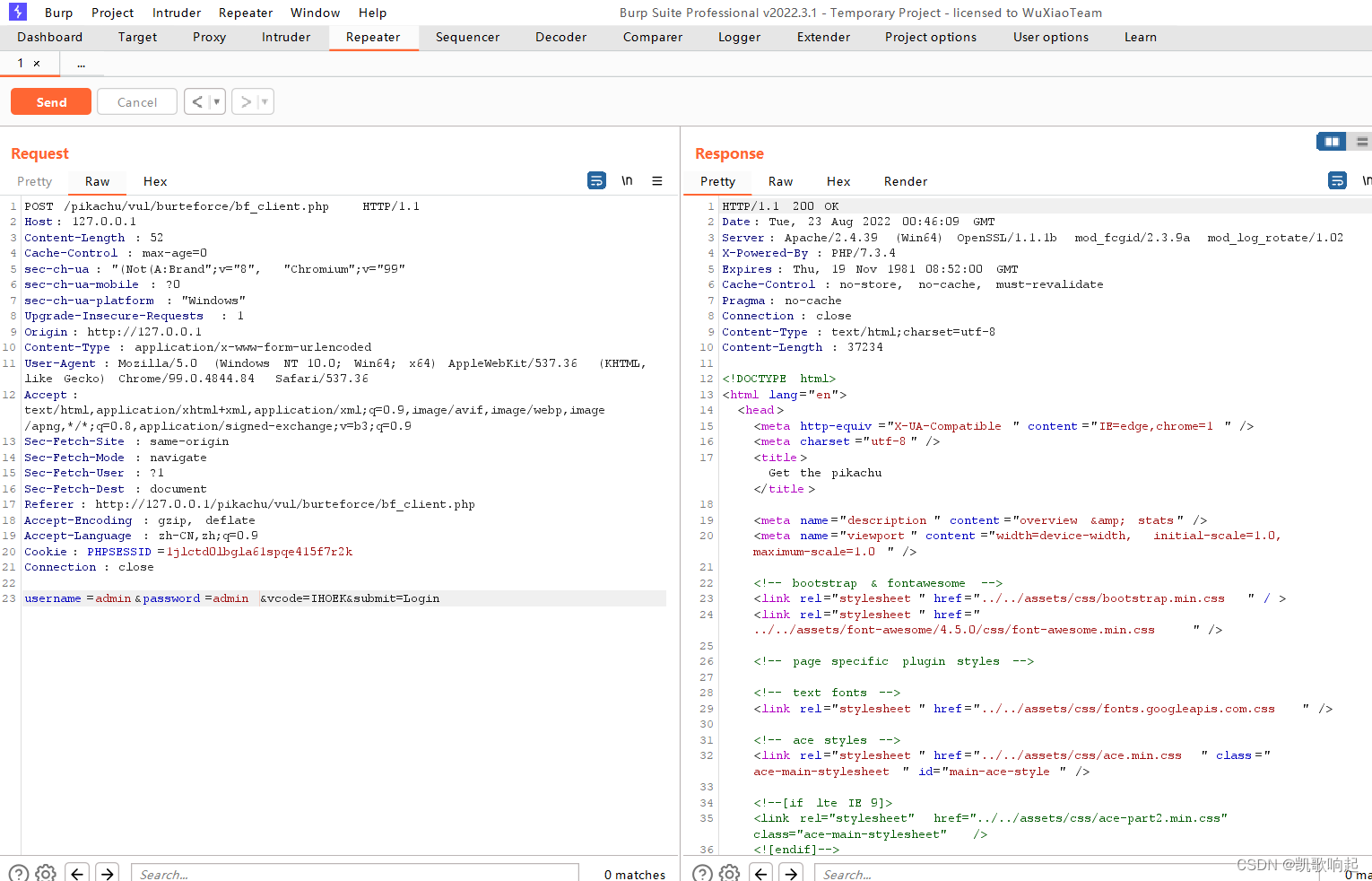Image resolution: width=1372 pixels, height=881 pixels.
Task: Click the Content-Length 37234 response header
Action: coord(803,347)
